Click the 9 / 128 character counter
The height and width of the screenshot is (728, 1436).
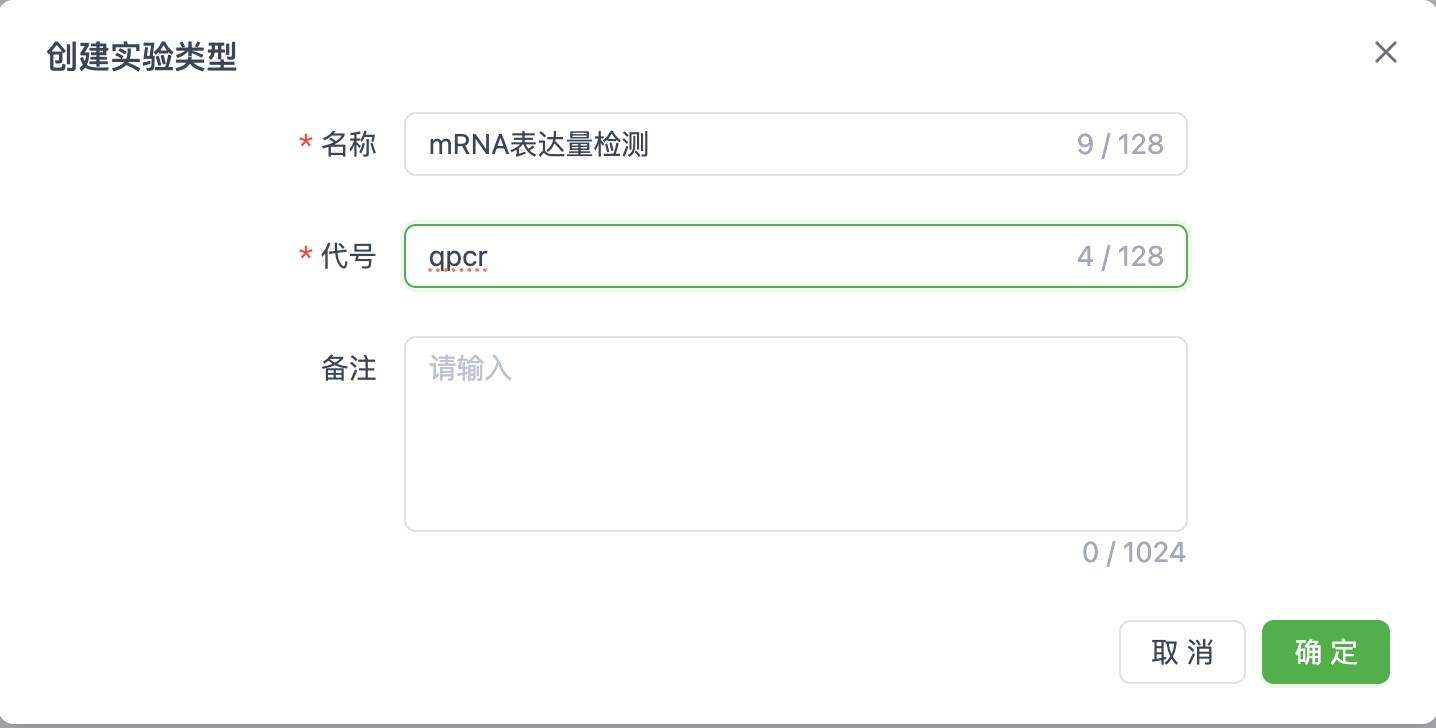pyautogui.click(x=1120, y=145)
